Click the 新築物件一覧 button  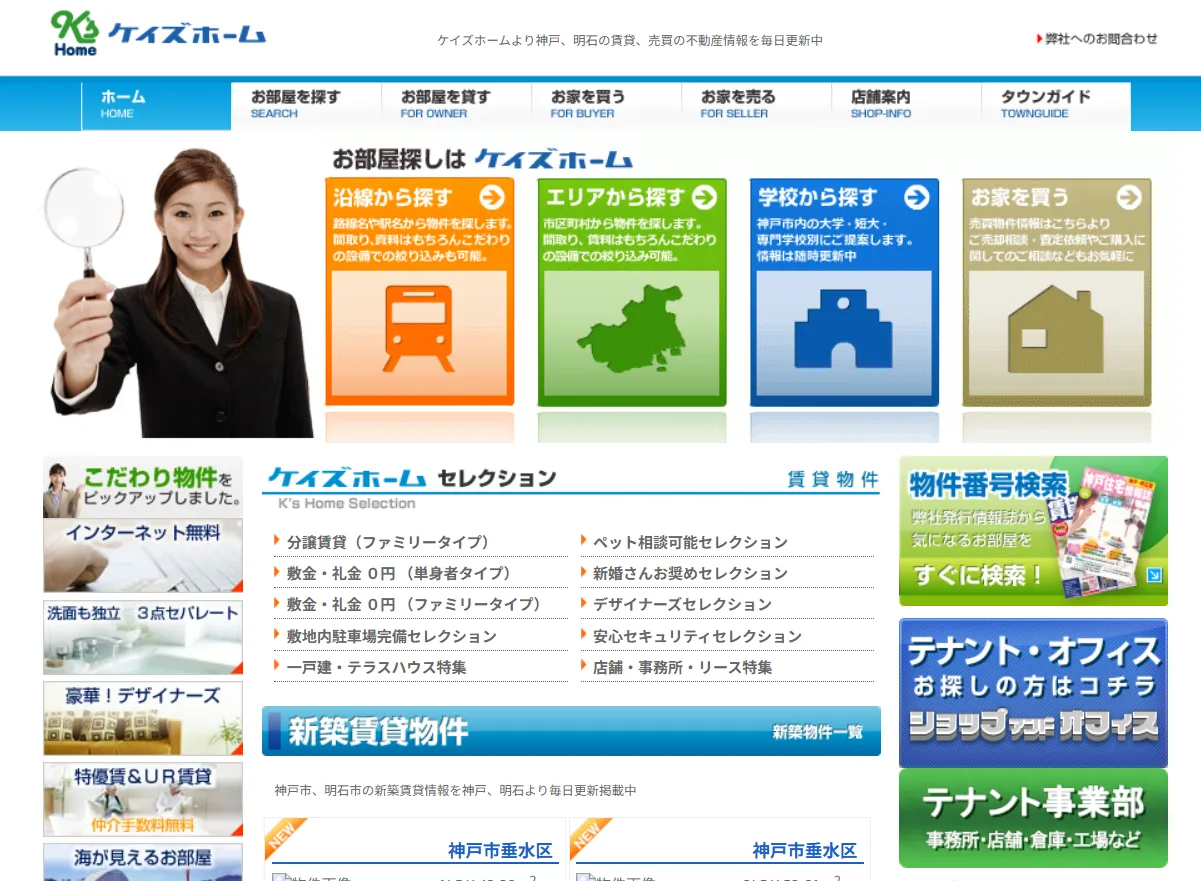(x=817, y=732)
